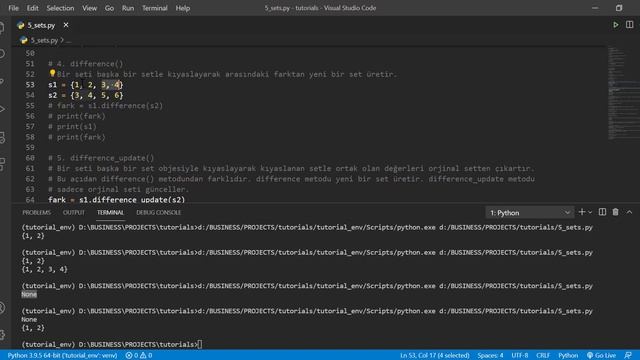This screenshot has width=640, height=360.
Task: Switch to the PROBLEMS panel tab
Action: pyautogui.click(x=36, y=213)
